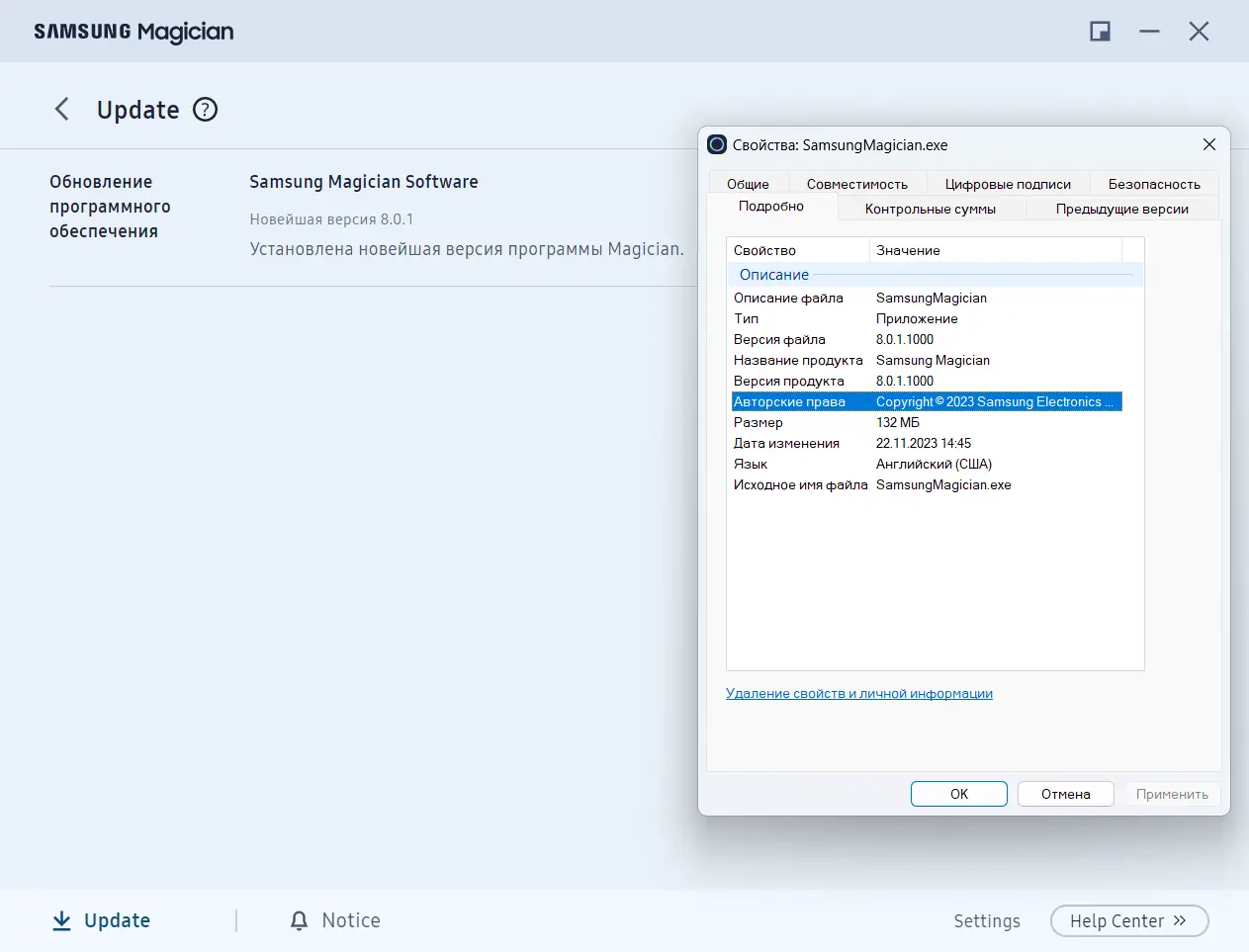
Task: Select the Версия файла row
Action: click(x=927, y=339)
